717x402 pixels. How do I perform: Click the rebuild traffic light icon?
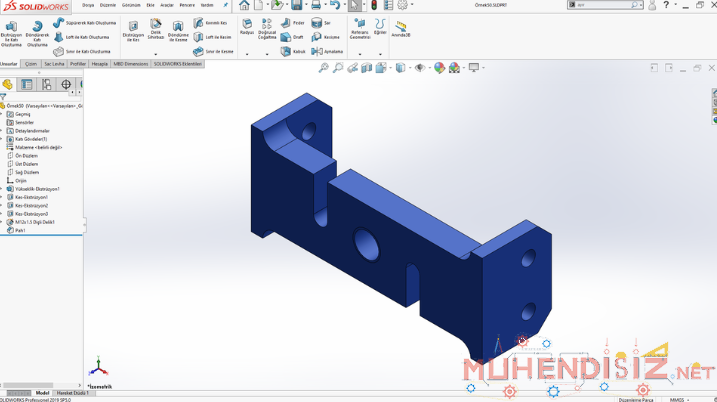pos(374,5)
